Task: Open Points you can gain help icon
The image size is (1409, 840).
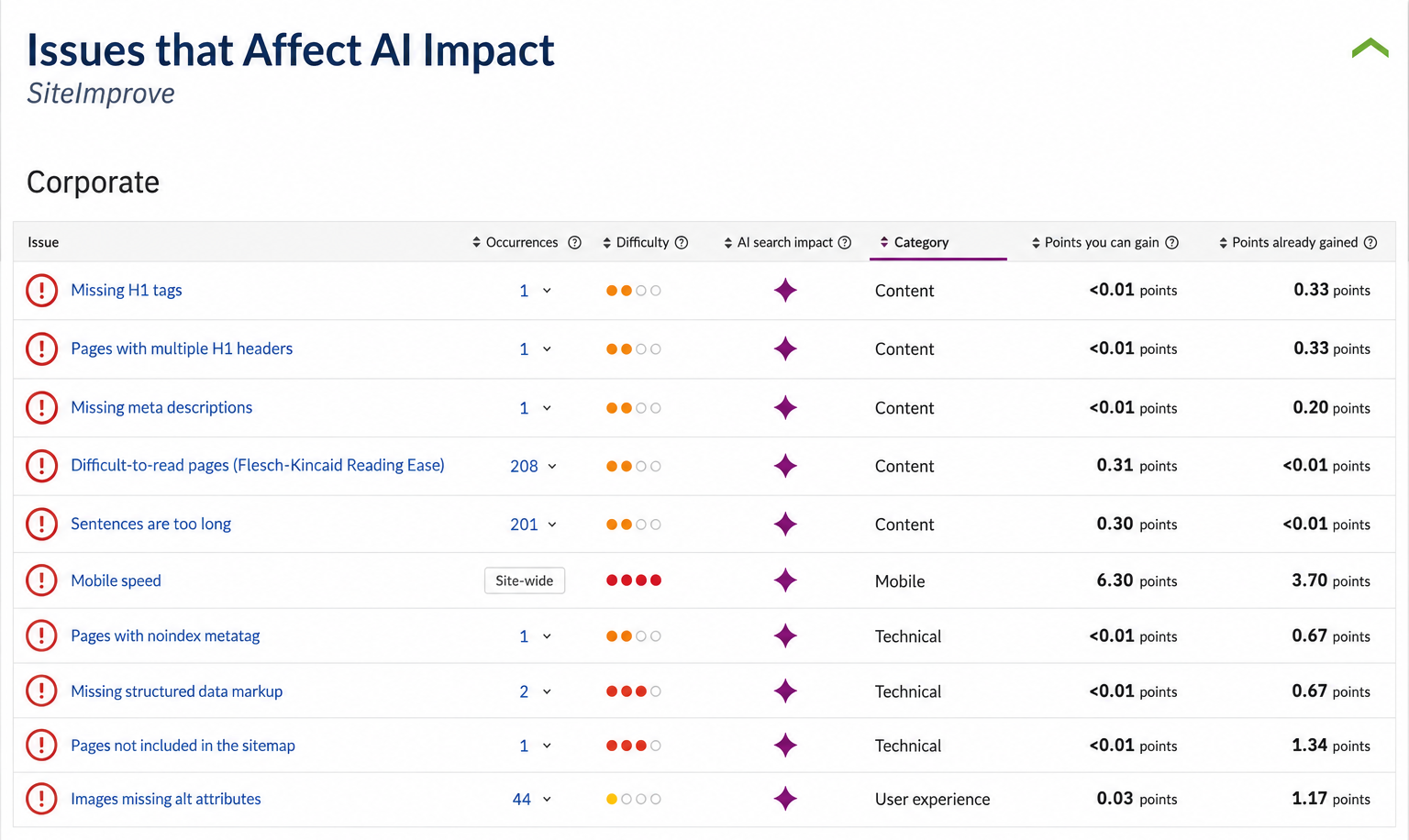Action: (1171, 242)
